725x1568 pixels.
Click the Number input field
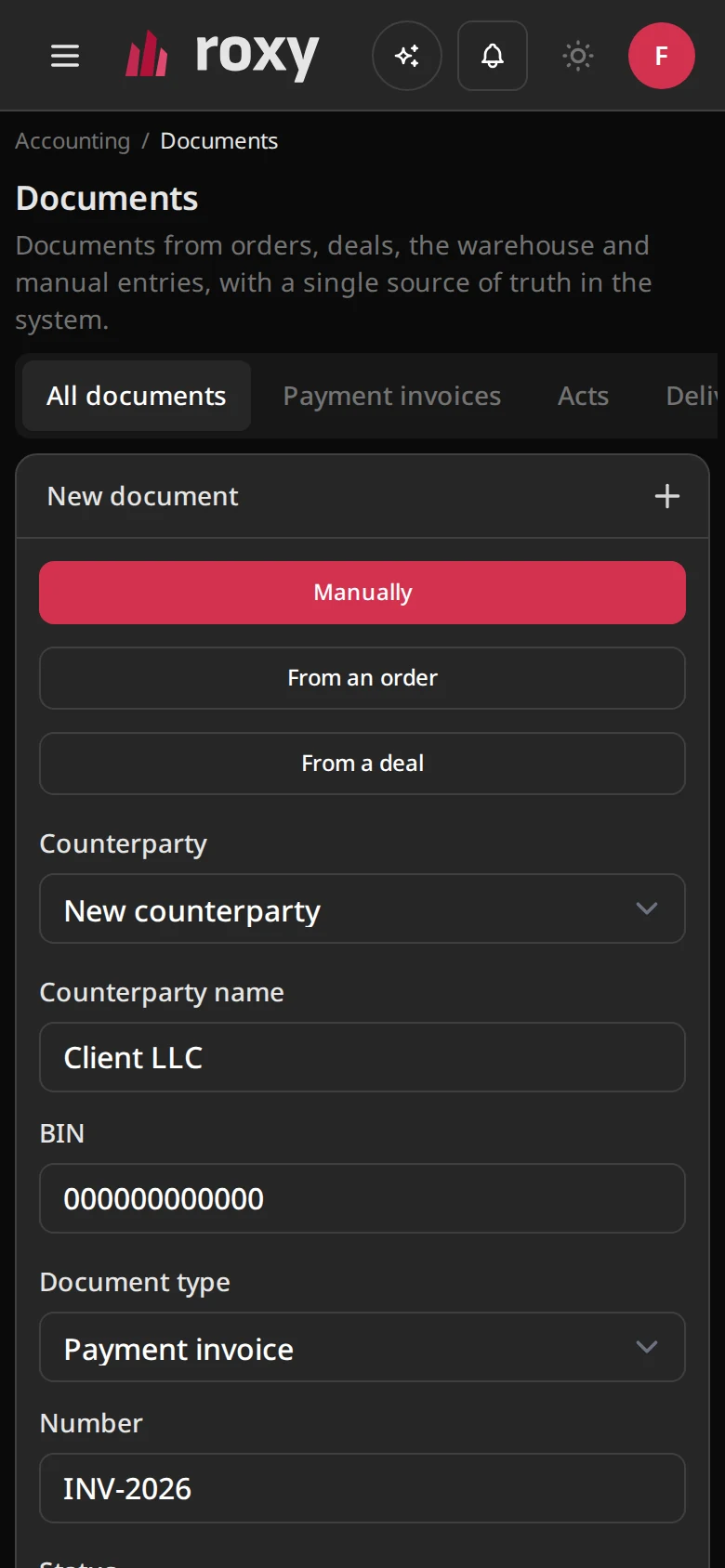click(x=362, y=1489)
